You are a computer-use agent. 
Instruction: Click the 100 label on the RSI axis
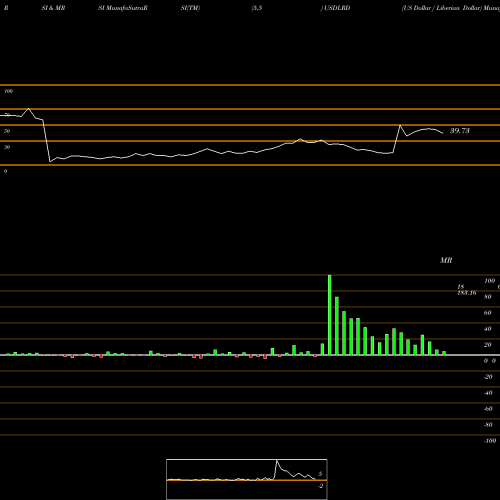pos(8,91)
